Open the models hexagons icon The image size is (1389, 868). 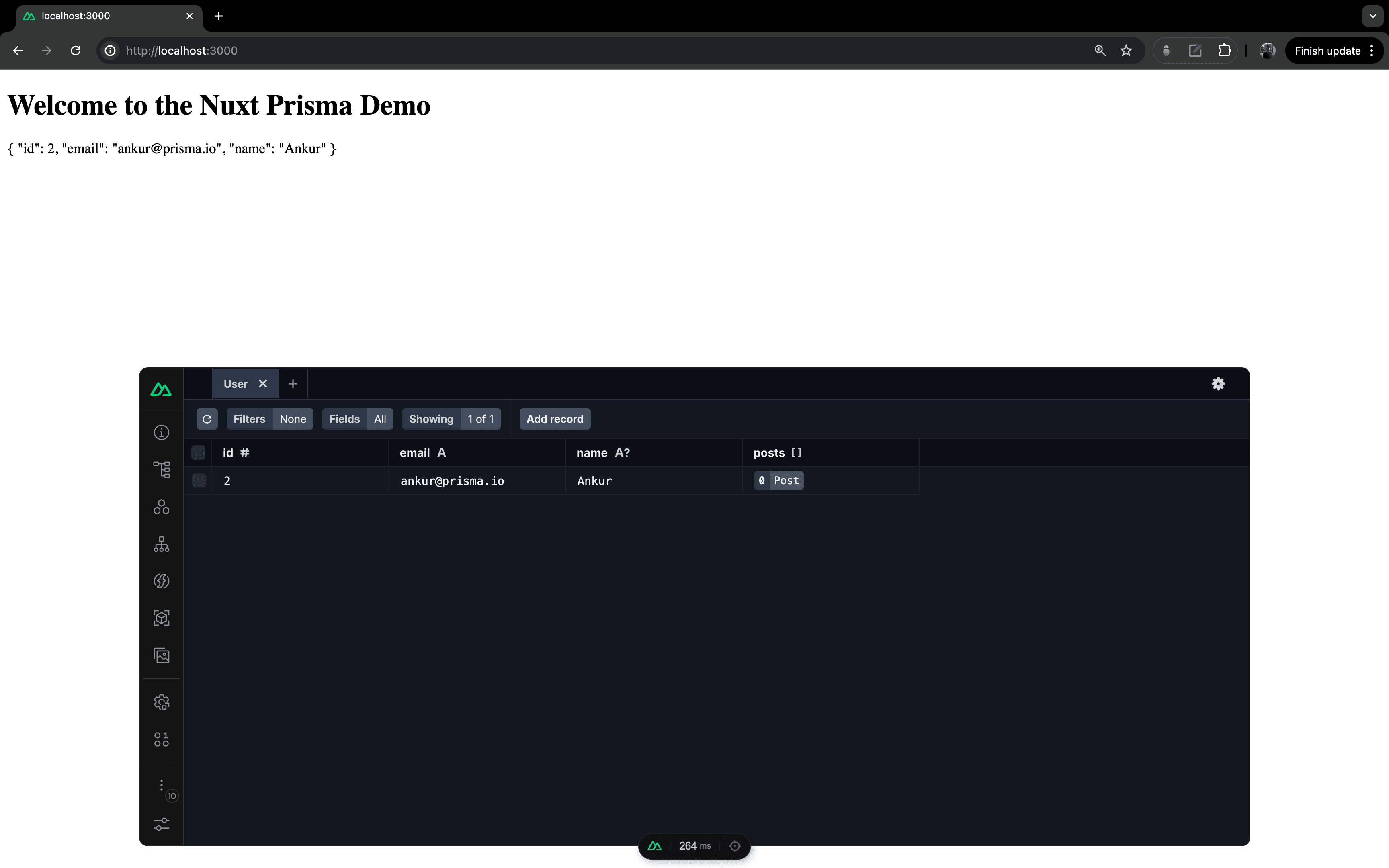point(161,507)
